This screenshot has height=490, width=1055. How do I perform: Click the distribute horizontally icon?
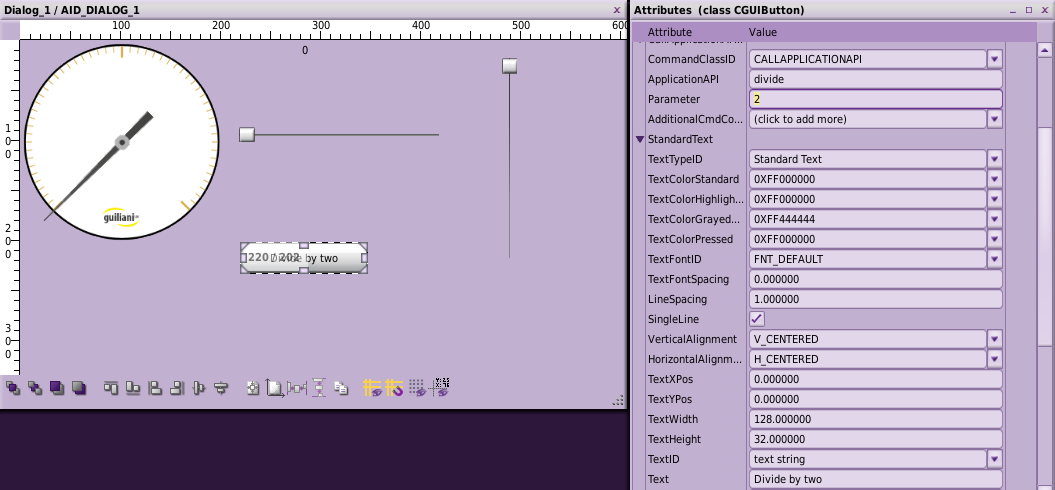click(297, 387)
